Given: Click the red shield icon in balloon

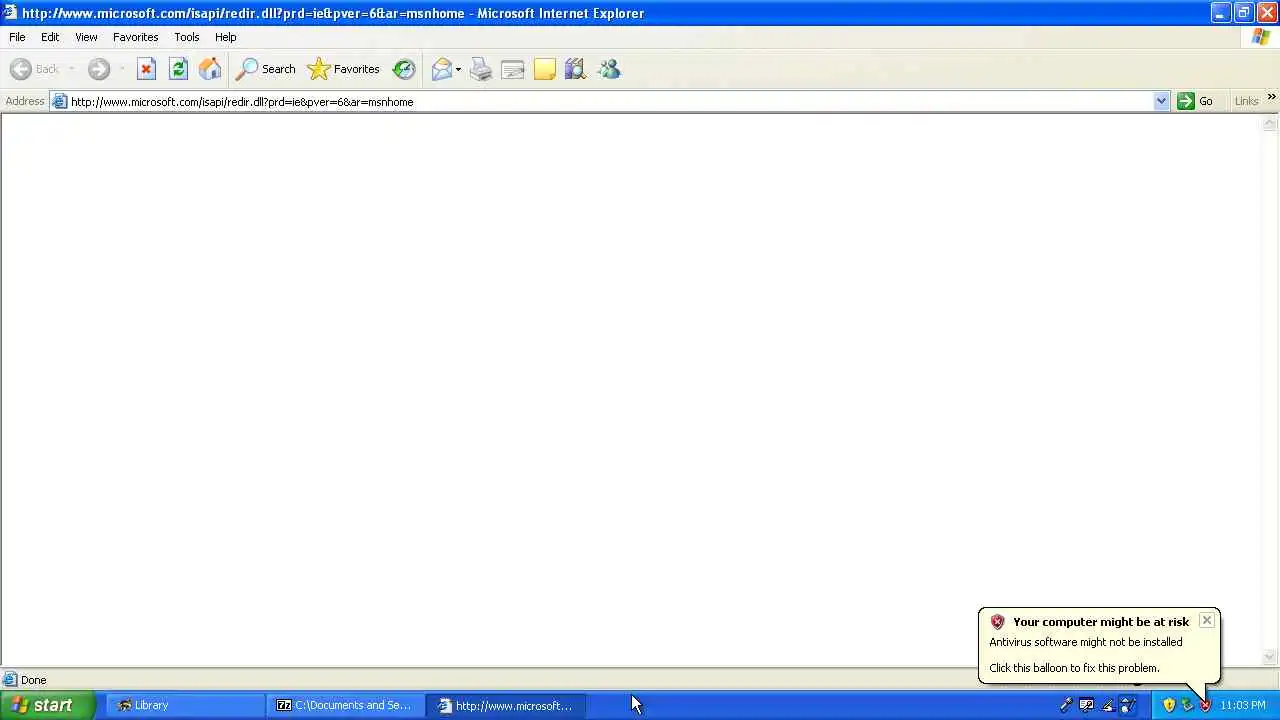Looking at the screenshot, I should coord(997,622).
